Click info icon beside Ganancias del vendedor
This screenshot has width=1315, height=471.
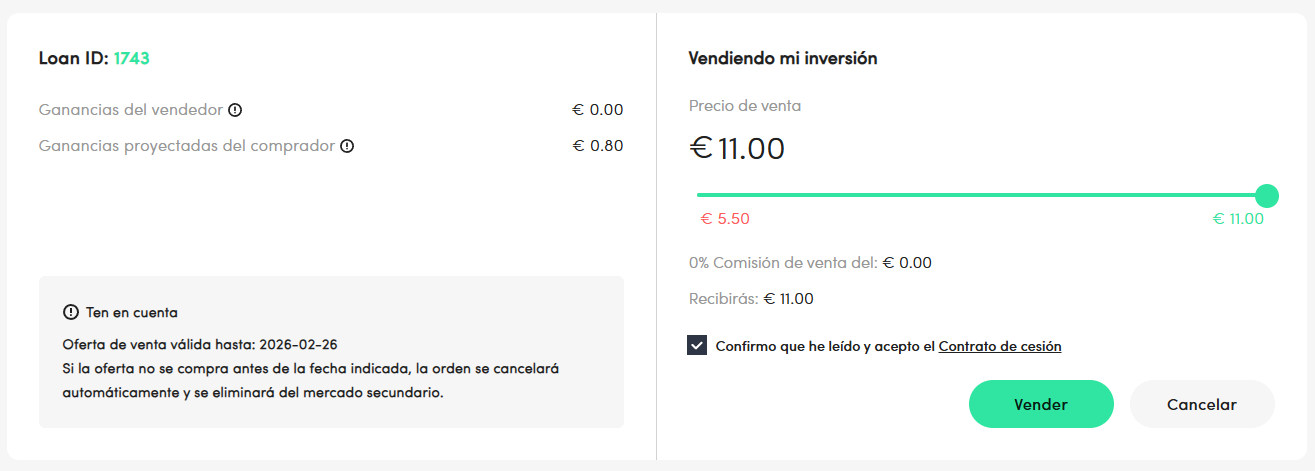(x=235, y=110)
